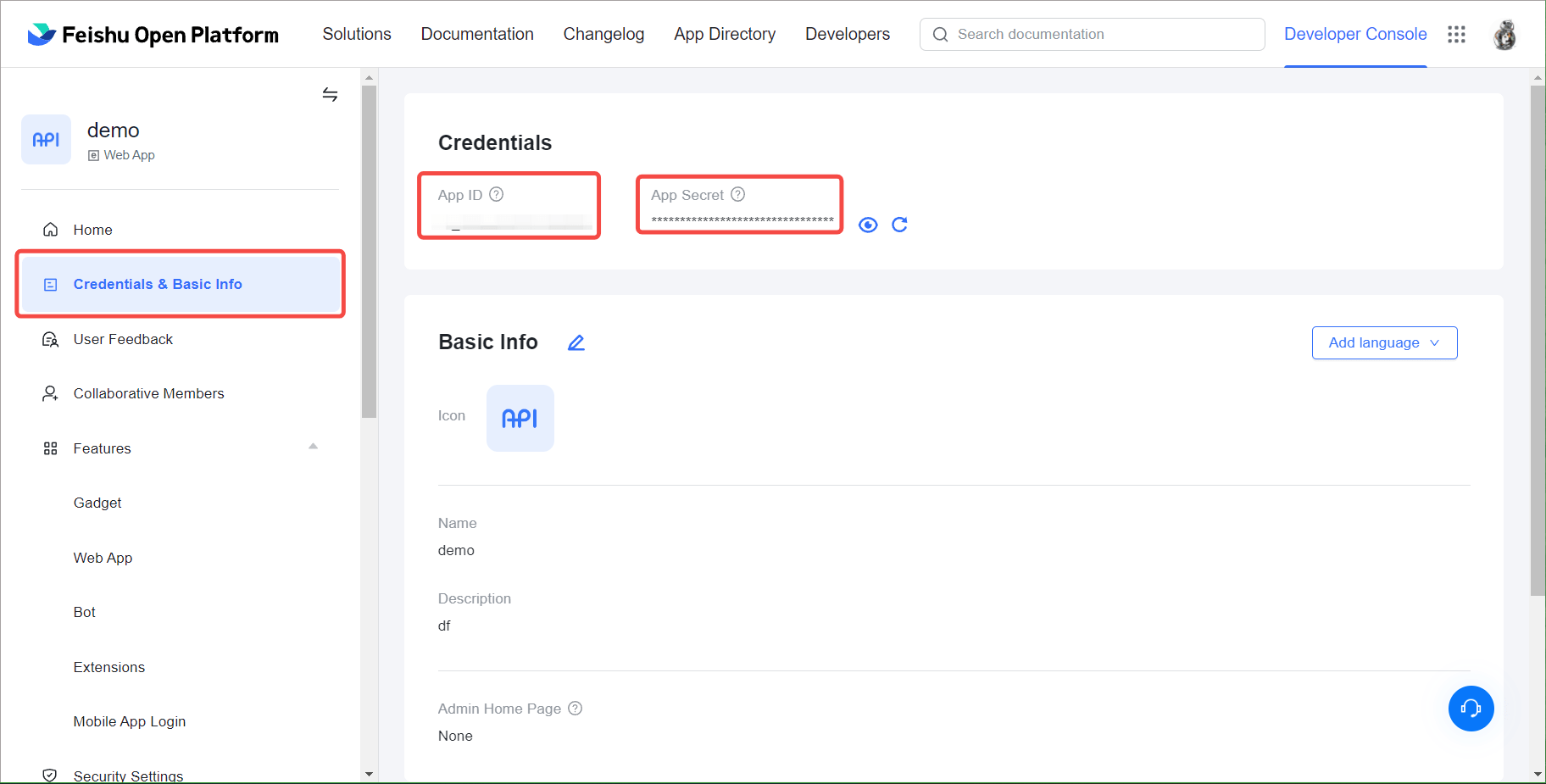This screenshot has width=1546, height=784.
Task: Collapse the Features section arrow
Action: [x=313, y=447]
